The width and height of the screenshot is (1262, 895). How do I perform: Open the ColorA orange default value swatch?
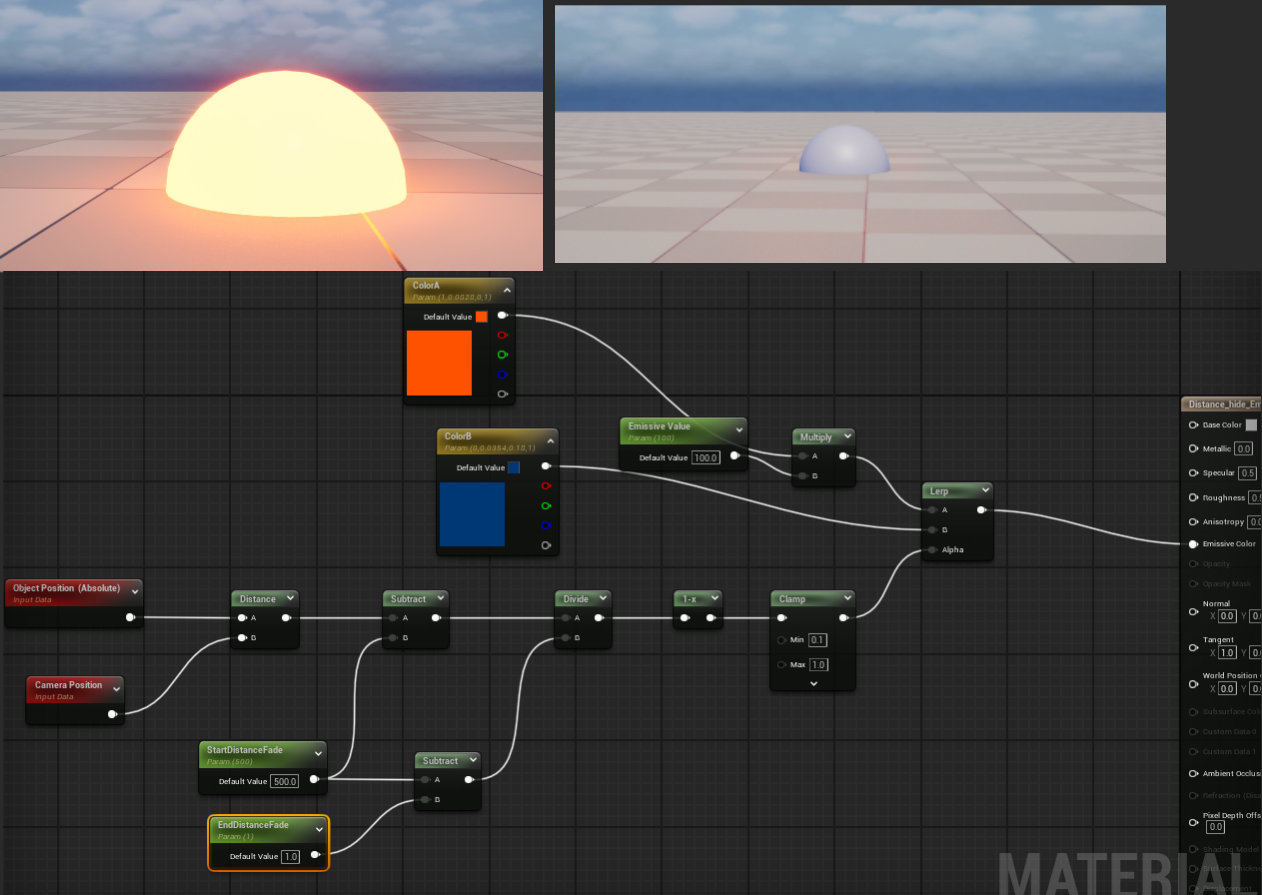(x=481, y=317)
